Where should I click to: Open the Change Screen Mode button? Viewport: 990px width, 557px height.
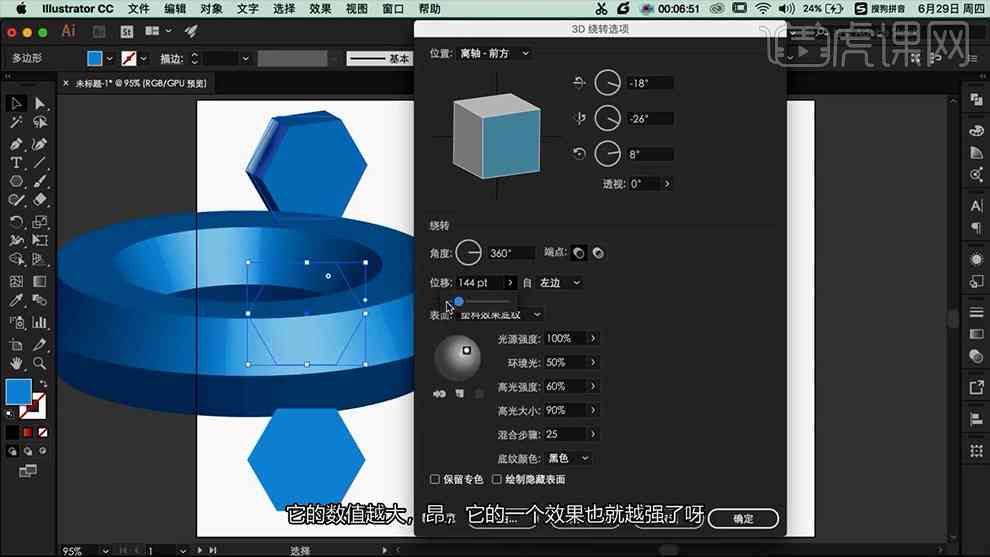coord(28,471)
